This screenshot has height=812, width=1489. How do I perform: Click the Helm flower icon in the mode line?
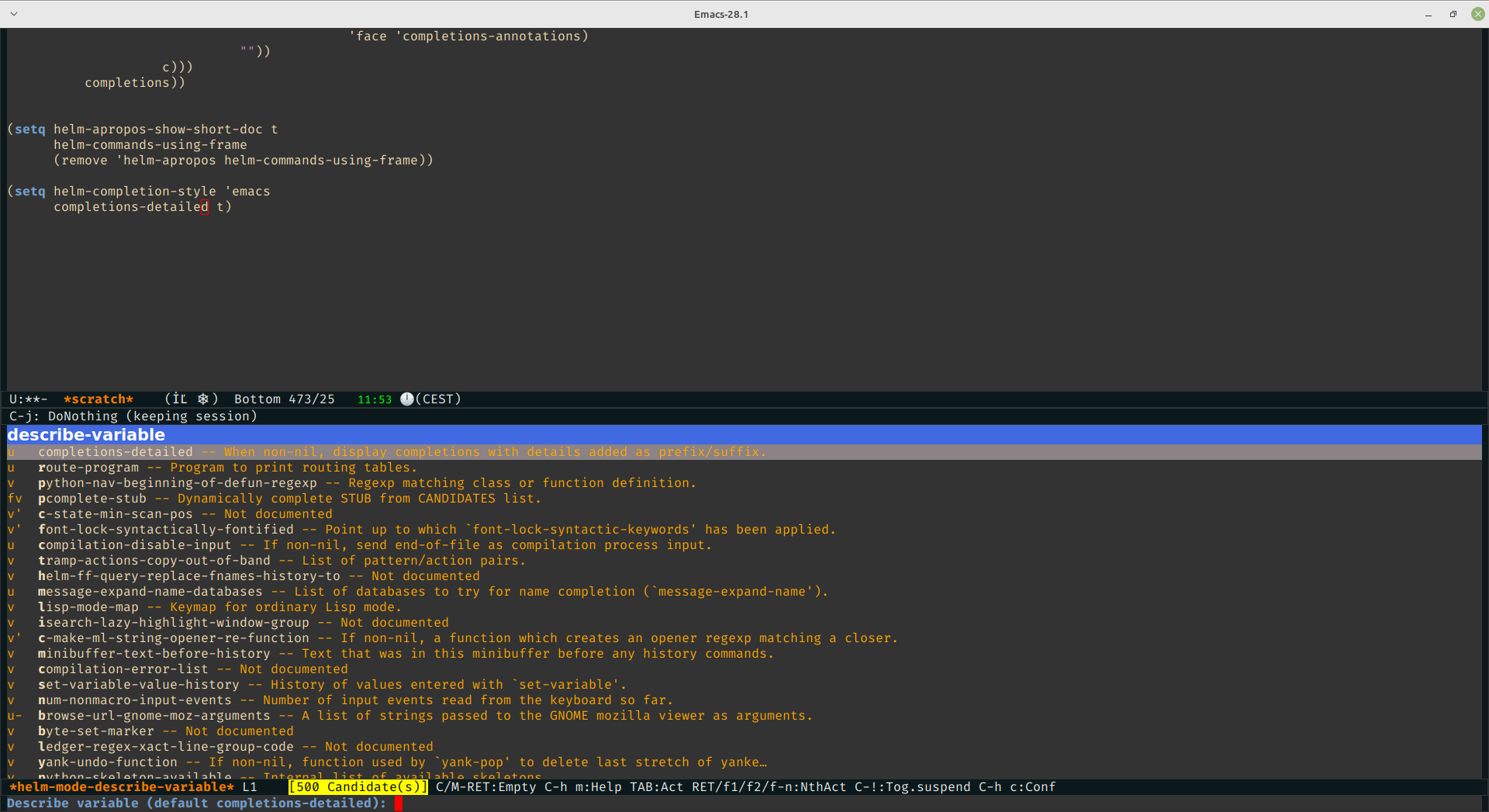pos(204,399)
